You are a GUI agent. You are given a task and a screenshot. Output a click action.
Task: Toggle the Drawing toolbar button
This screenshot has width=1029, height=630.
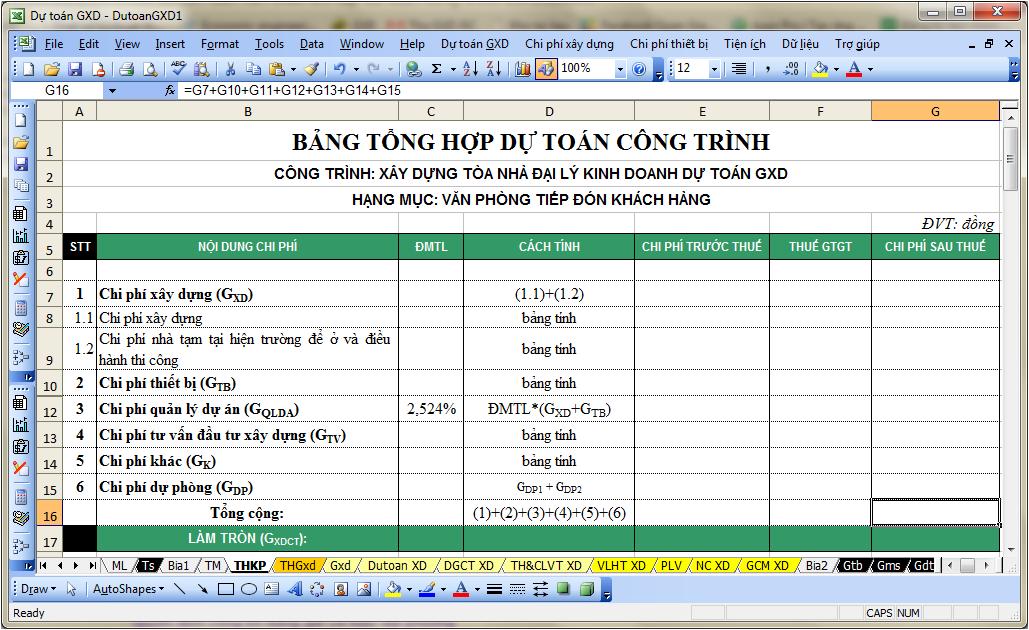545,69
